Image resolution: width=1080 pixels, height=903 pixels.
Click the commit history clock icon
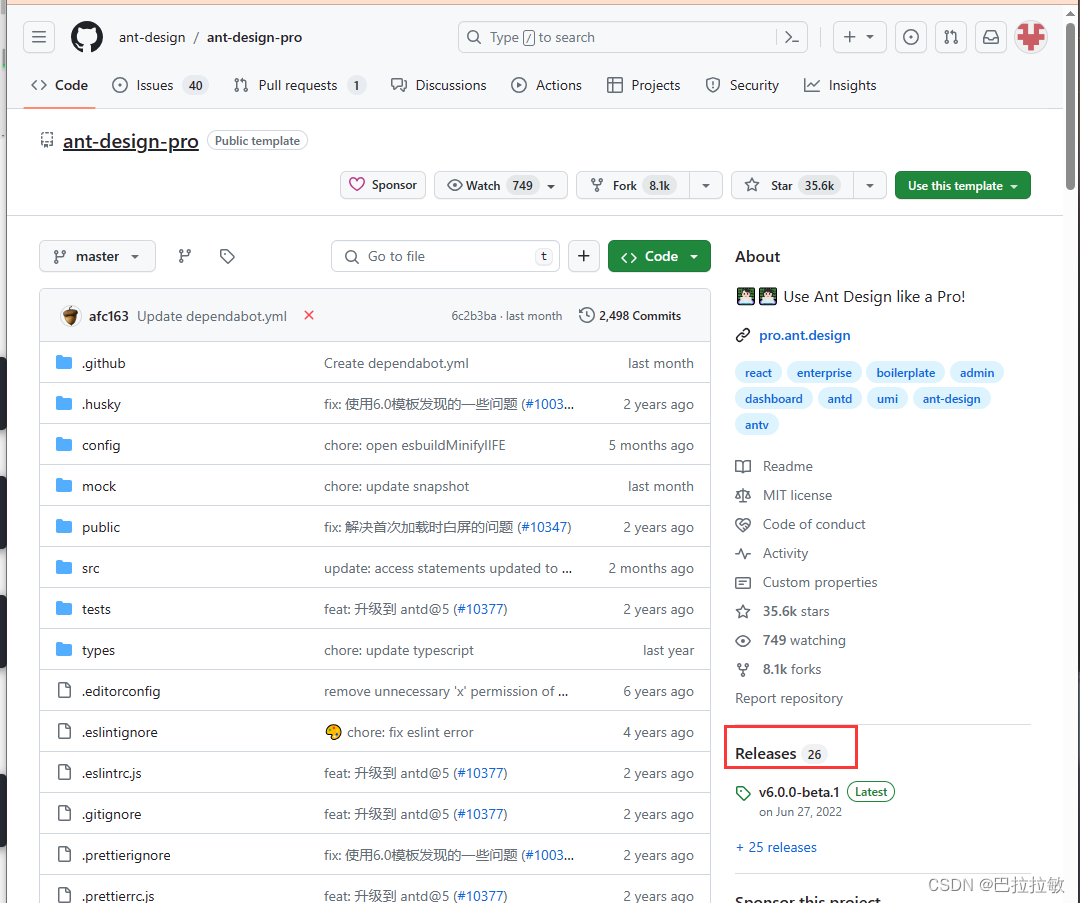coord(586,315)
